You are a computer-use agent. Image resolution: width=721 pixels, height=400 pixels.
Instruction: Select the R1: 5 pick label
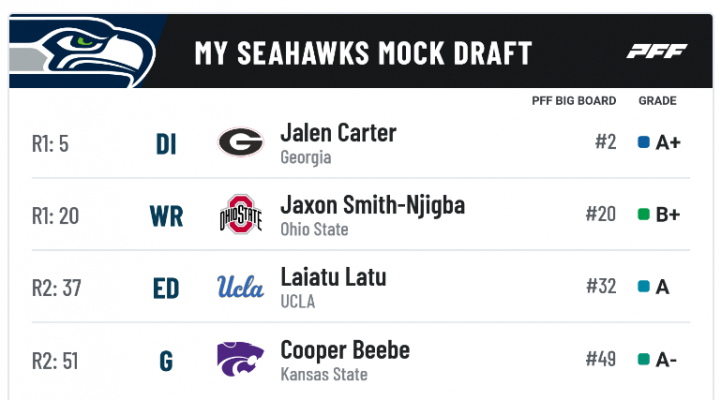pyautogui.click(x=50, y=144)
